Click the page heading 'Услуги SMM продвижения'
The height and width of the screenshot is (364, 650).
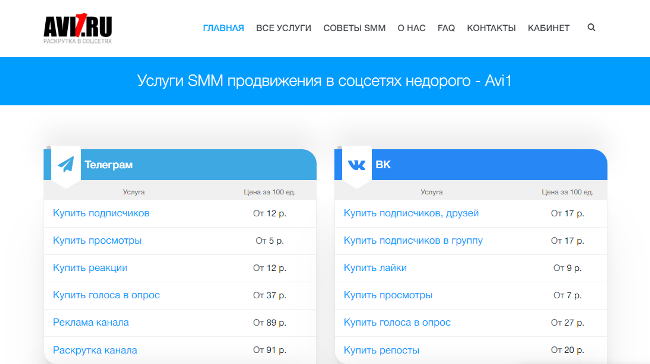click(324, 80)
